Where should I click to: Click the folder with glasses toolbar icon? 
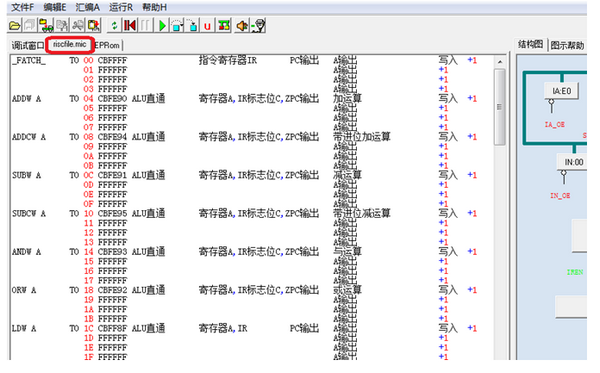46,26
